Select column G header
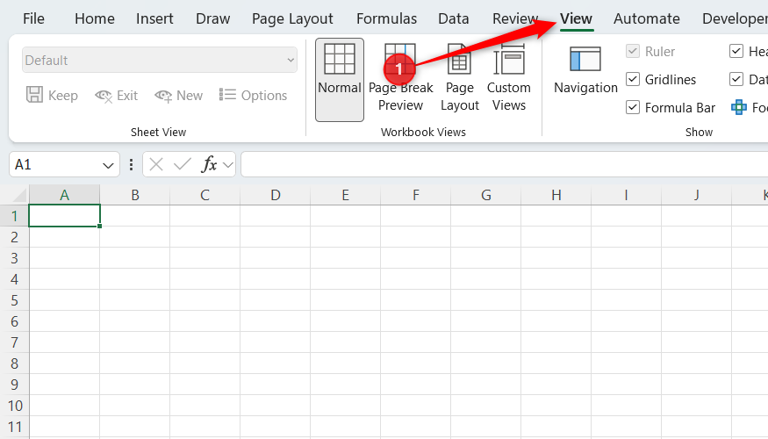This screenshot has height=439, width=768. tap(486, 195)
